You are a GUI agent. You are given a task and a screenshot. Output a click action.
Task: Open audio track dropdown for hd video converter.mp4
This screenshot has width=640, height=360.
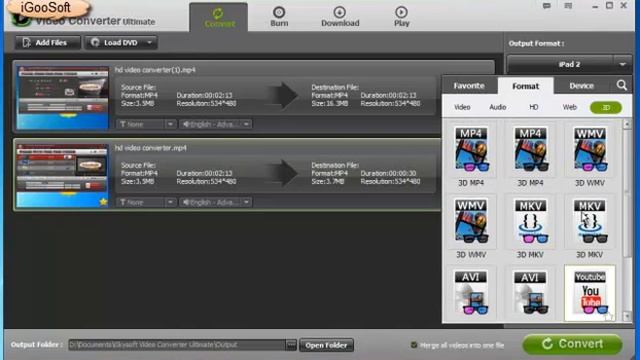tap(216, 202)
